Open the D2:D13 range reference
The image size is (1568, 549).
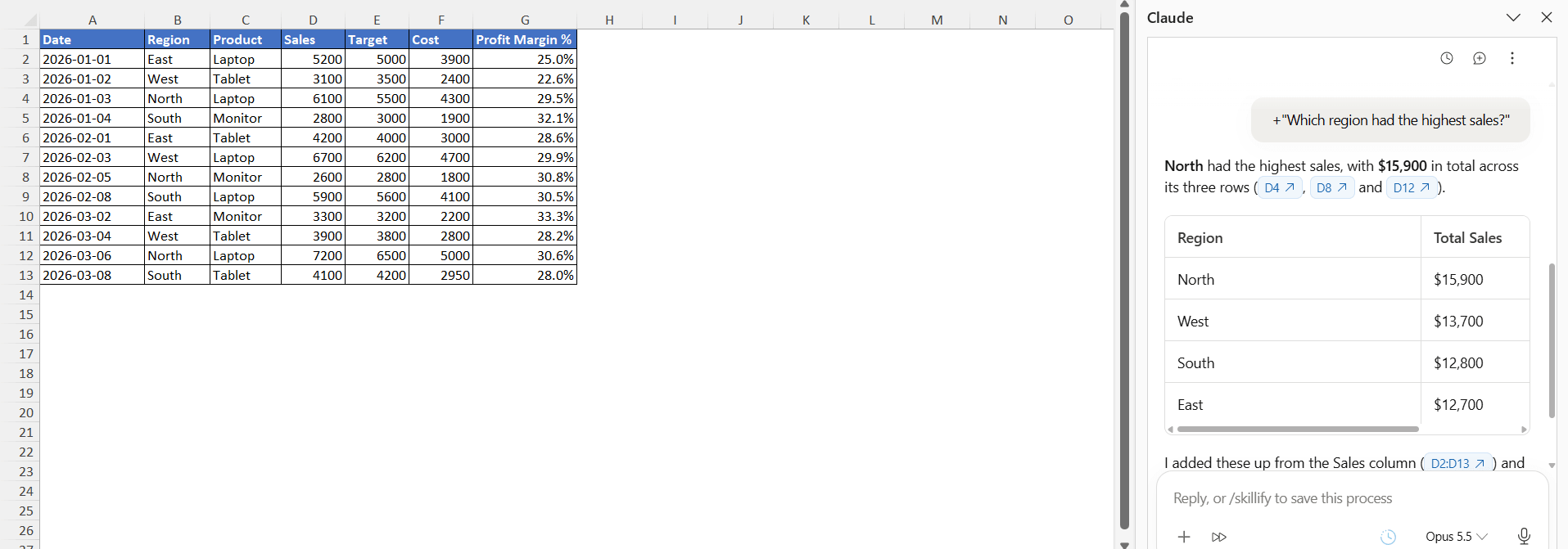(x=1458, y=463)
